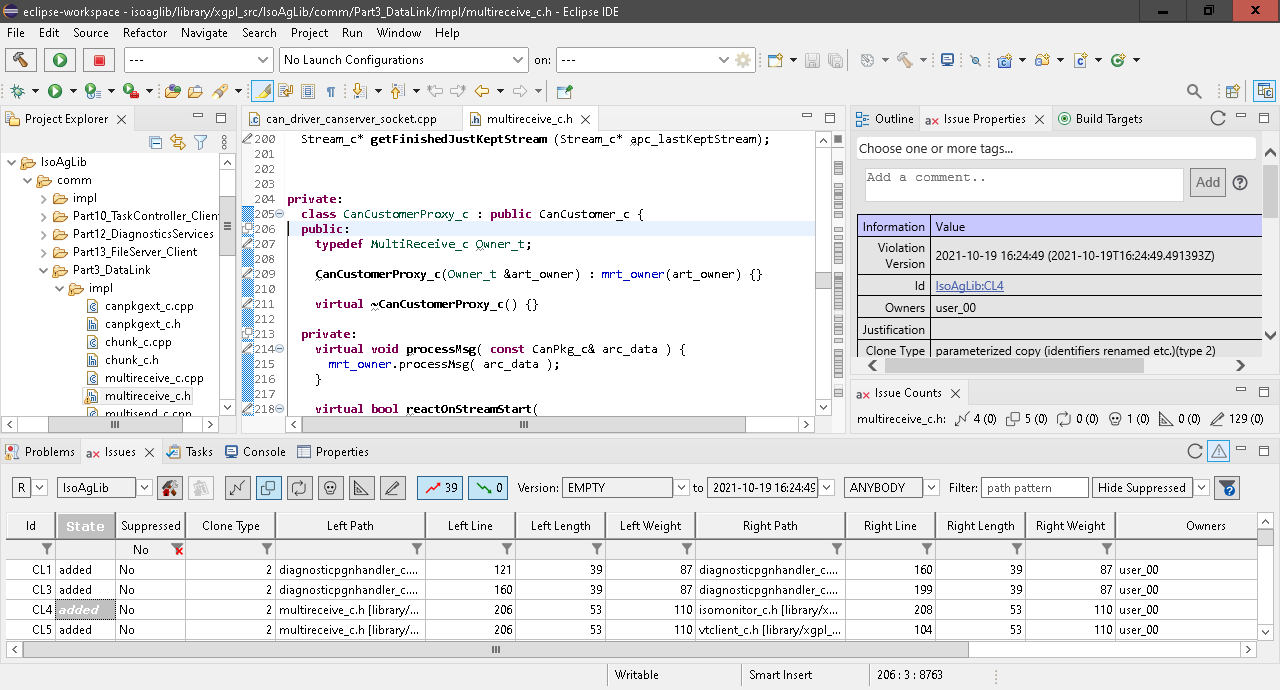Click the refresh icon in Issues view
Image resolution: width=1280 pixels, height=690 pixels.
1194,452
